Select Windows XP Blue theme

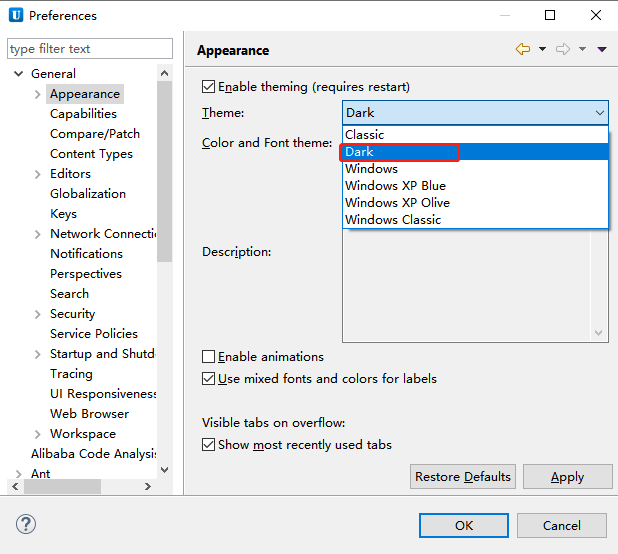point(475,186)
